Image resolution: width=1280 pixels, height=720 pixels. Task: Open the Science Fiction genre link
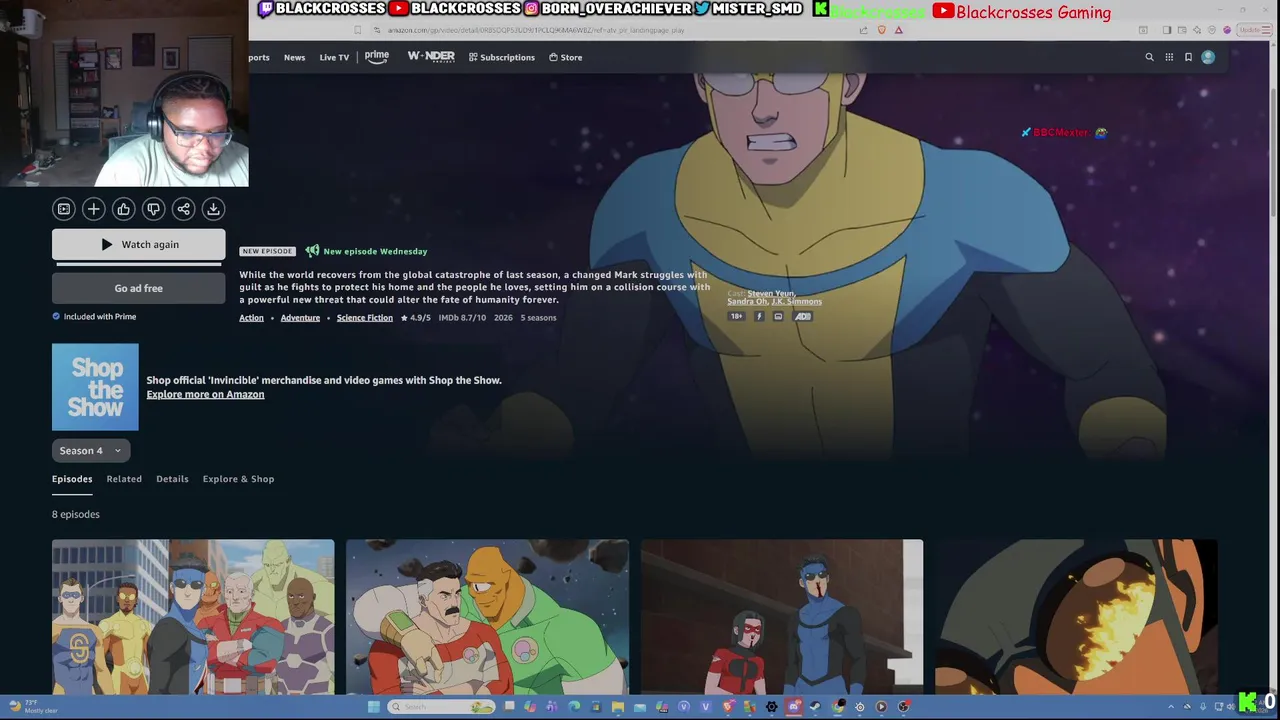[x=364, y=318]
